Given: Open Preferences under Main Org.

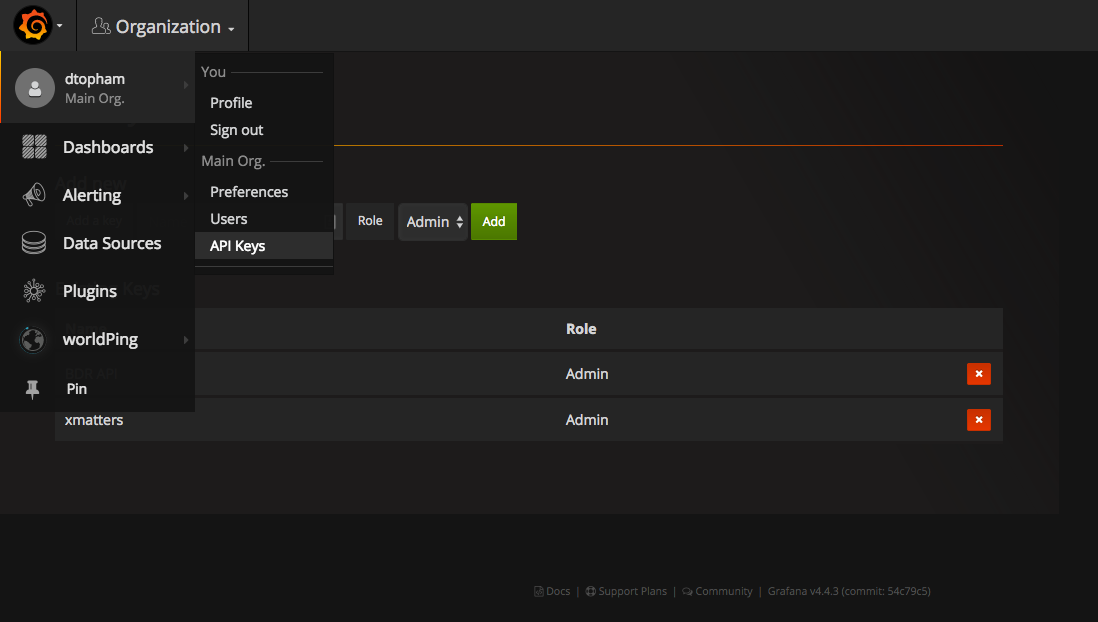Looking at the screenshot, I should click(x=249, y=192).
